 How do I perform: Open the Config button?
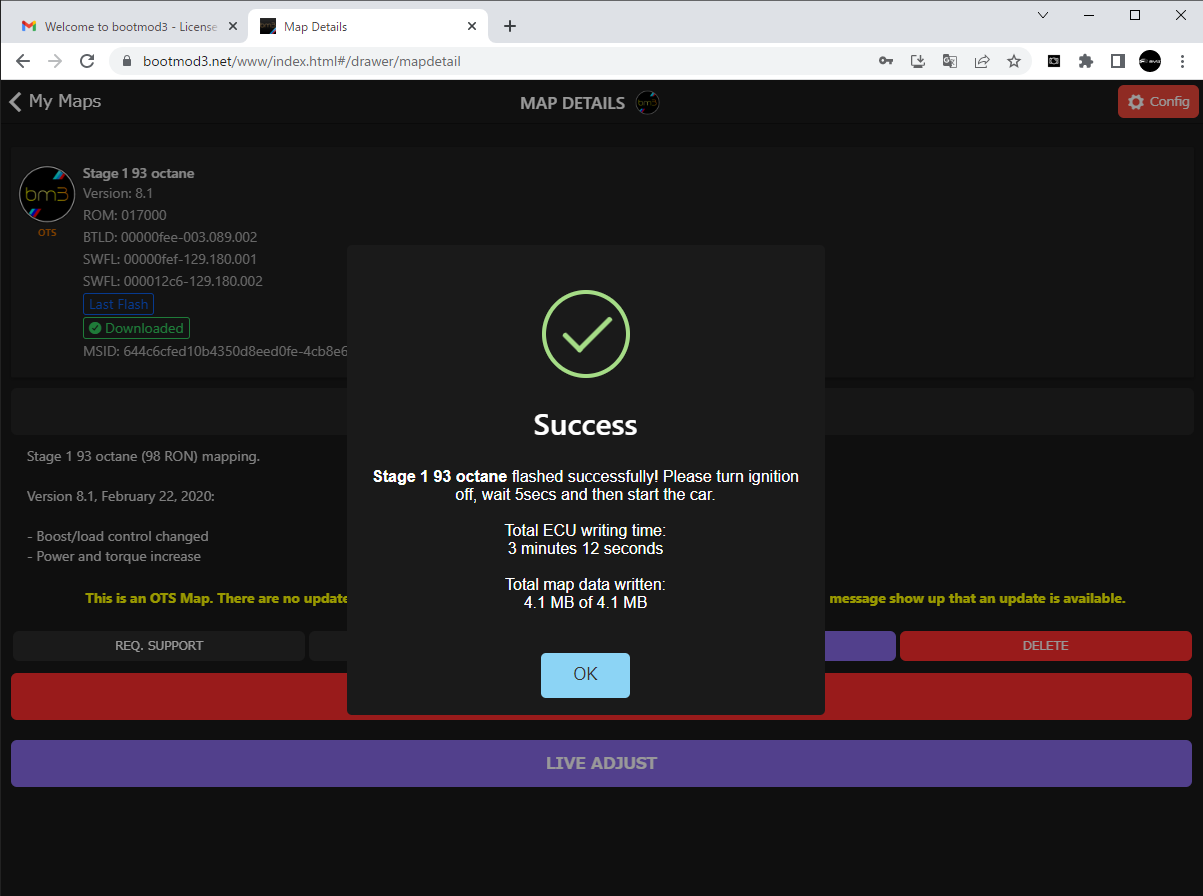(x=1158, y=102)
